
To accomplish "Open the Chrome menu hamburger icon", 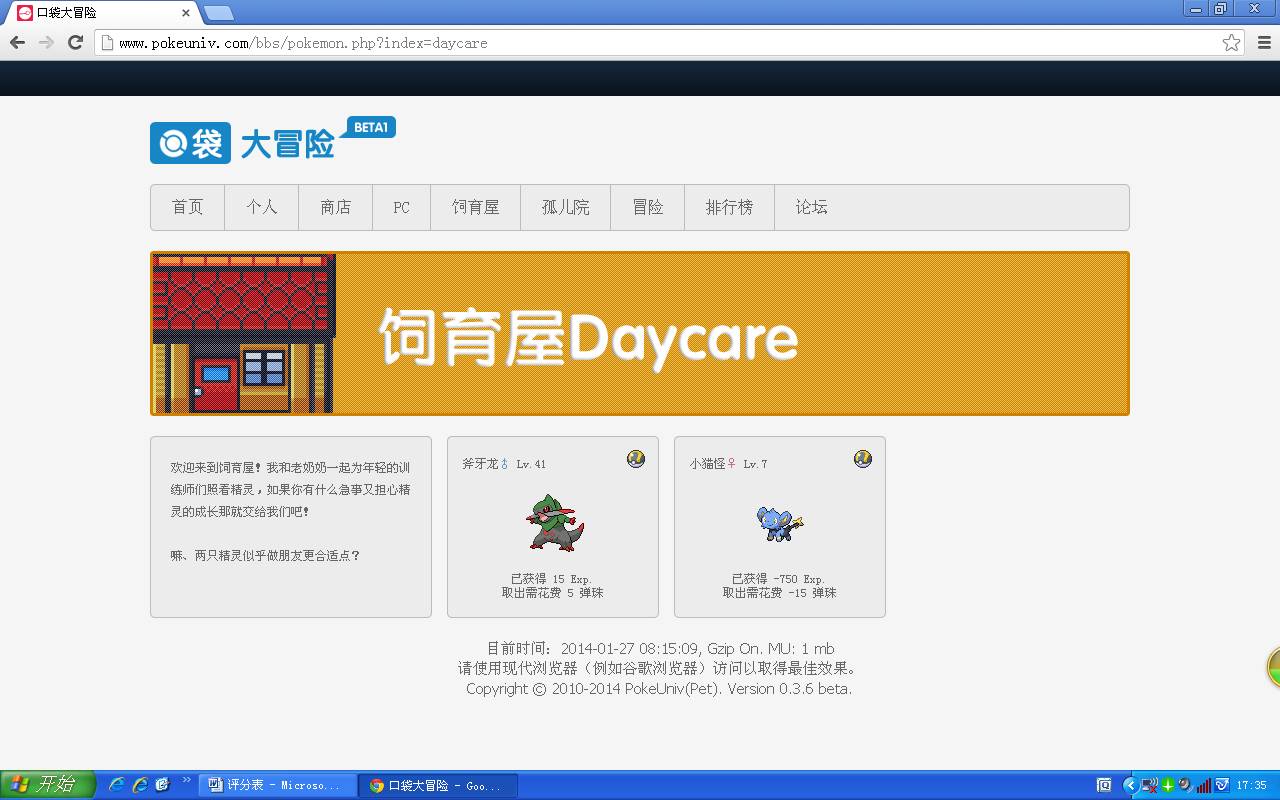I will [x=1264, y=42].
